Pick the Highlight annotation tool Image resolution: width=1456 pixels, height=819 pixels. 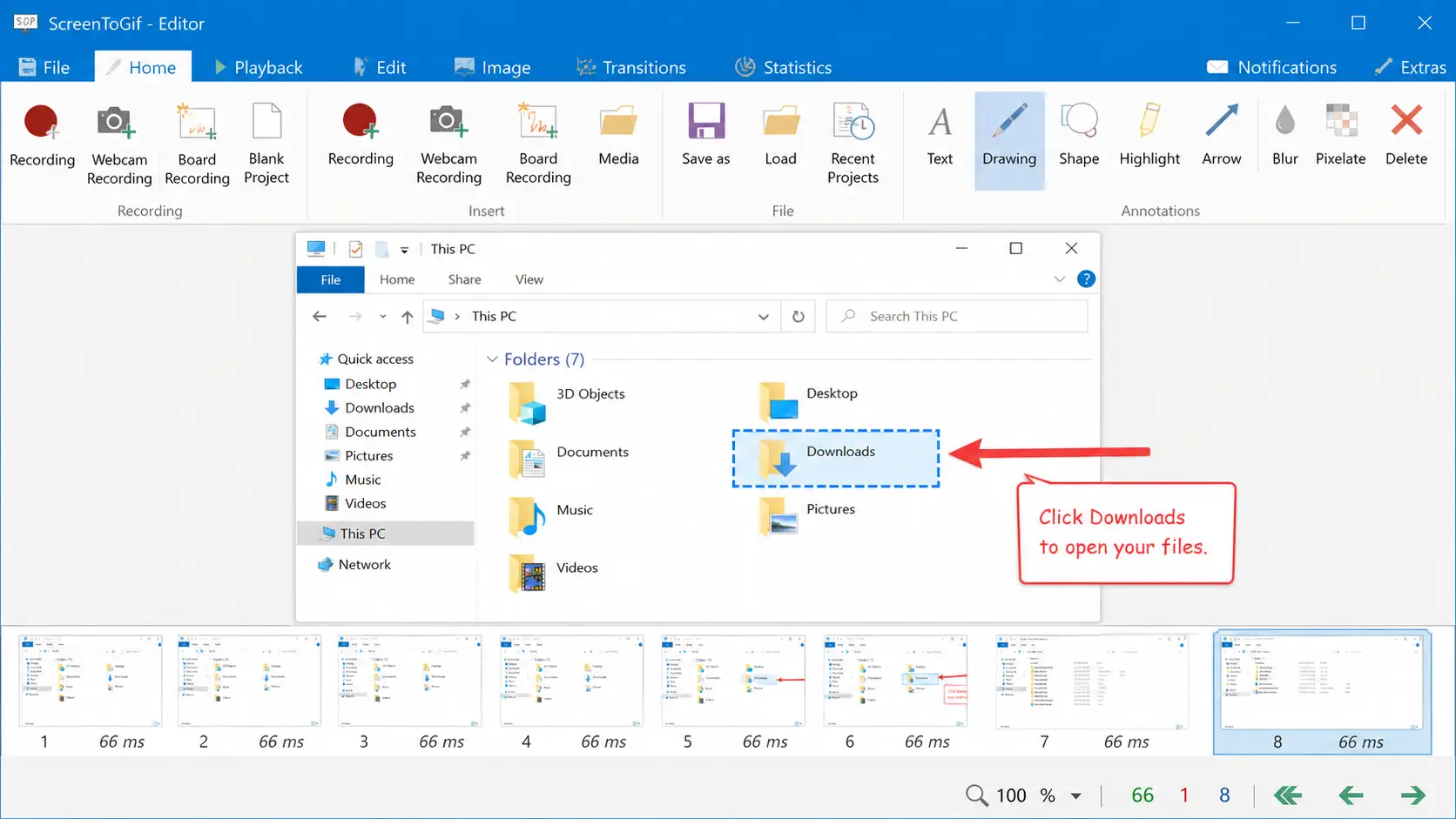(1149, 137)
